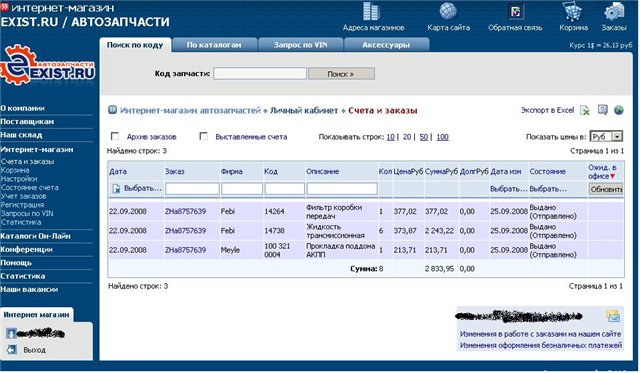
Task: Open Изменения в работе с заказами news link
Action: [x=540, y=334]
